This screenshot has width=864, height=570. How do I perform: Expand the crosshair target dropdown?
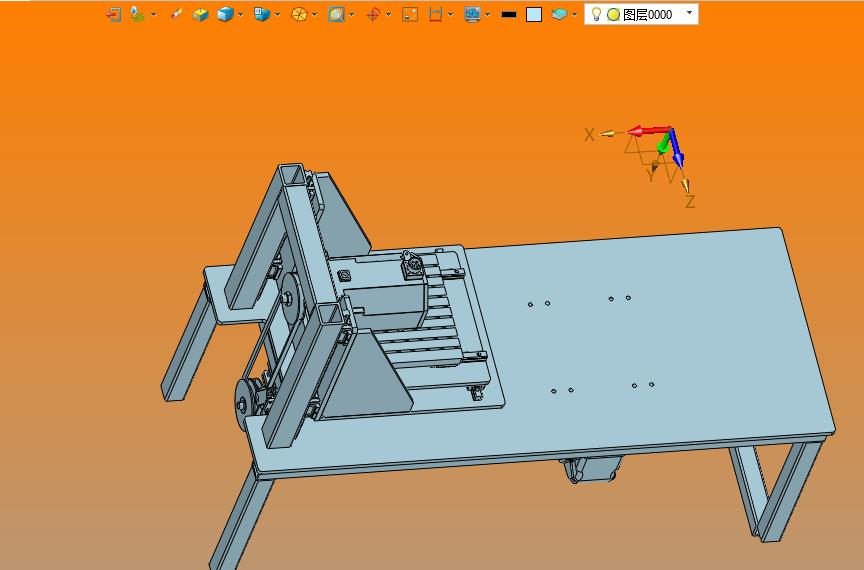tap(388, 15)
